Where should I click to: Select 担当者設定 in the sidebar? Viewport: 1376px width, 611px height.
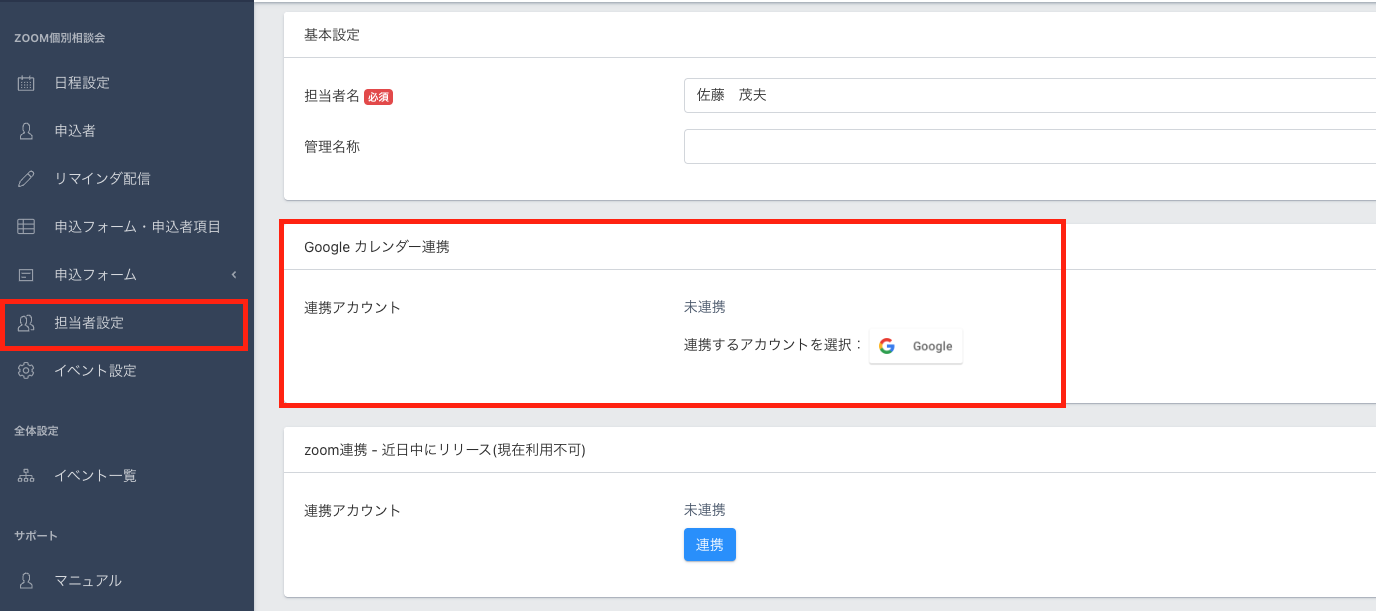click(x=89, y=323)
